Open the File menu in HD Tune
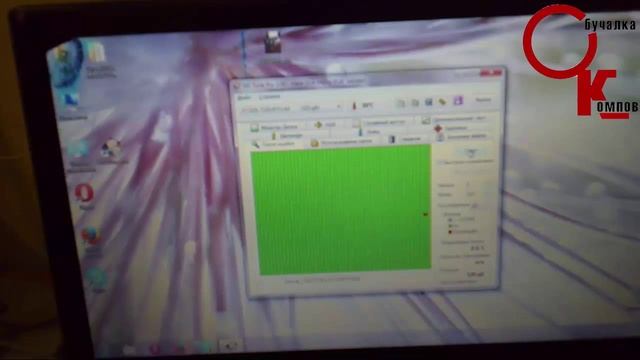 [244, 97]
